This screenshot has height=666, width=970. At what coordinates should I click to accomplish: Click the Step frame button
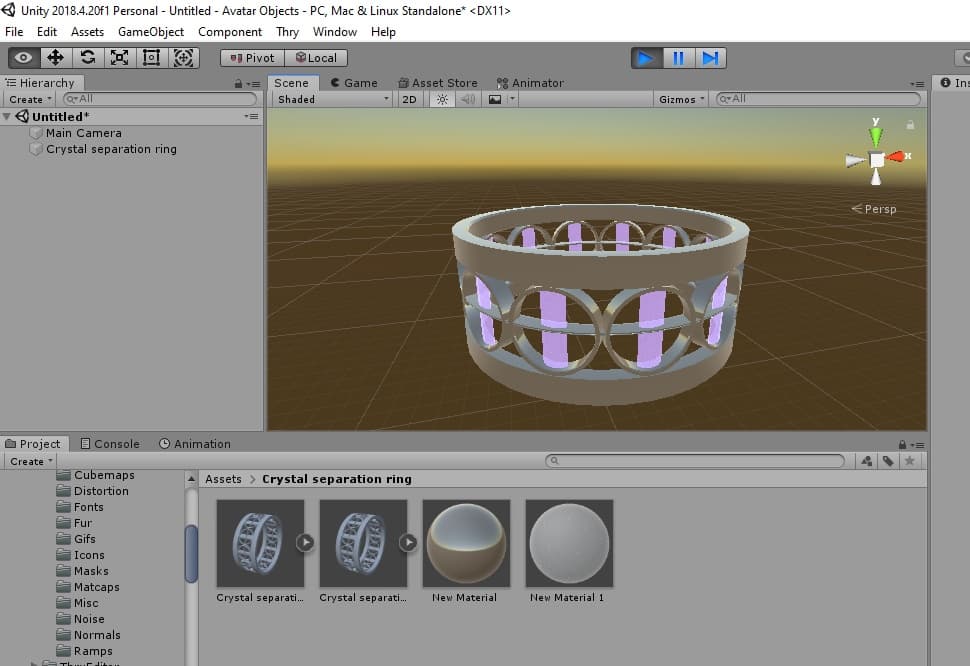pyautogui.click(x=710, y=58)
